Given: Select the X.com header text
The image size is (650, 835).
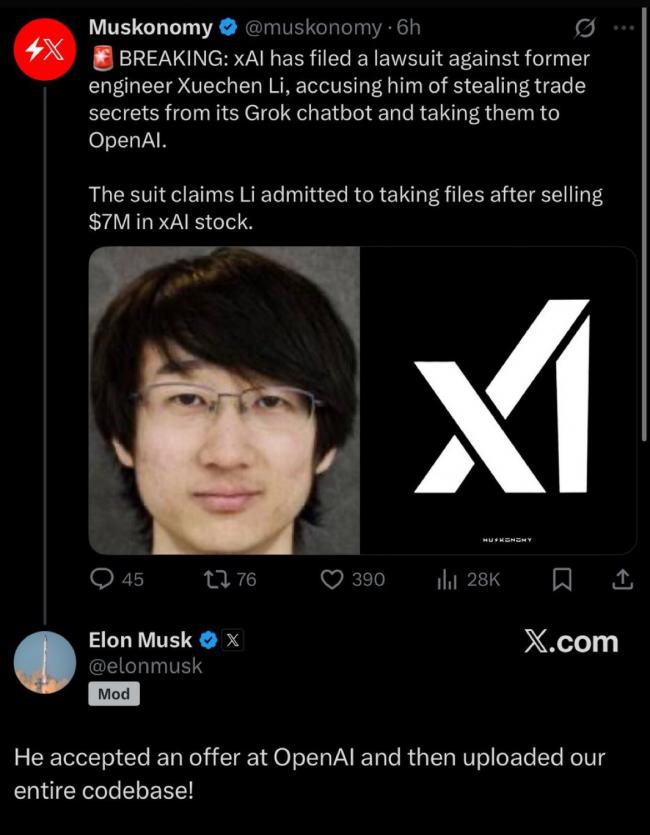Looking at the screenshot, I should [572, 642].
